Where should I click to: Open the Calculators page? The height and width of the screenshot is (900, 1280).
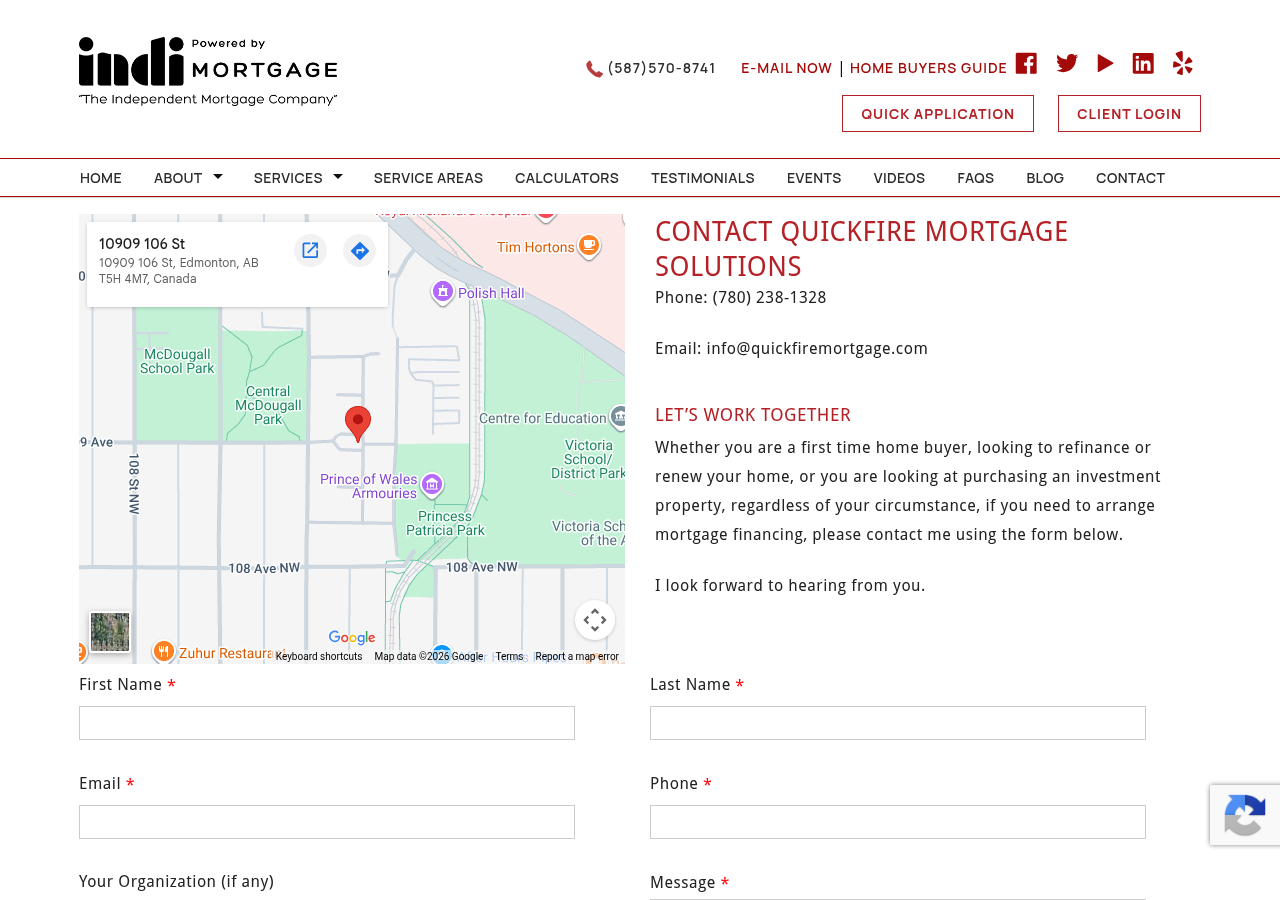(x=567, y=178)
